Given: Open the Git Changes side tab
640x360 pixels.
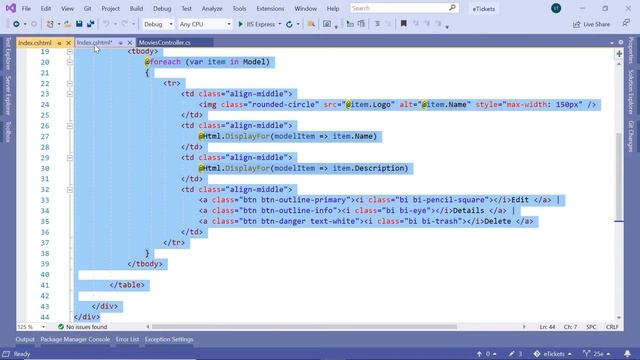Looking at the screenshot, I should [x=631, y=136].
